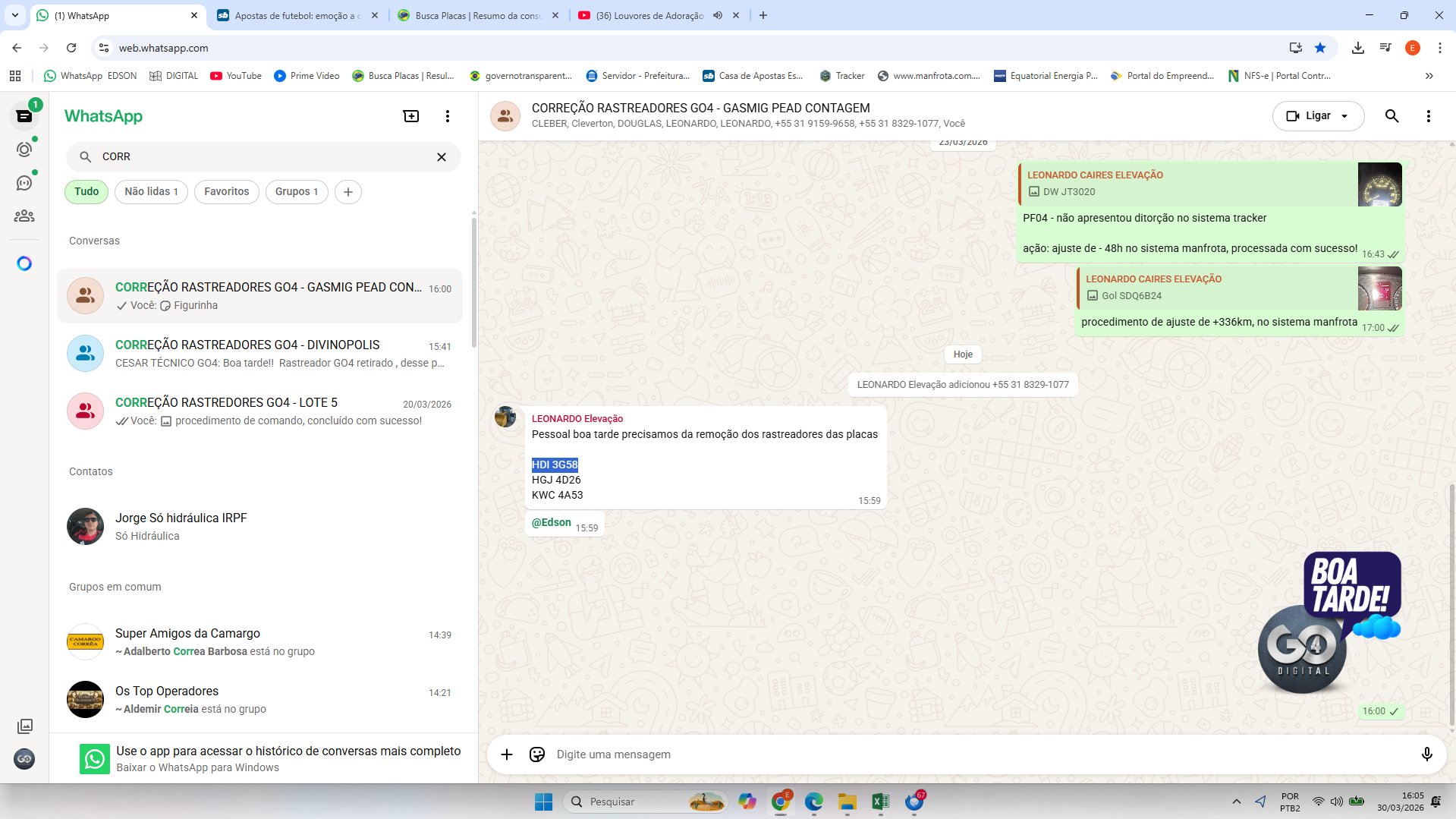The image size is (1456, 819).
Task: Start a new chat with plus icon
Action: tap(410, 116)
